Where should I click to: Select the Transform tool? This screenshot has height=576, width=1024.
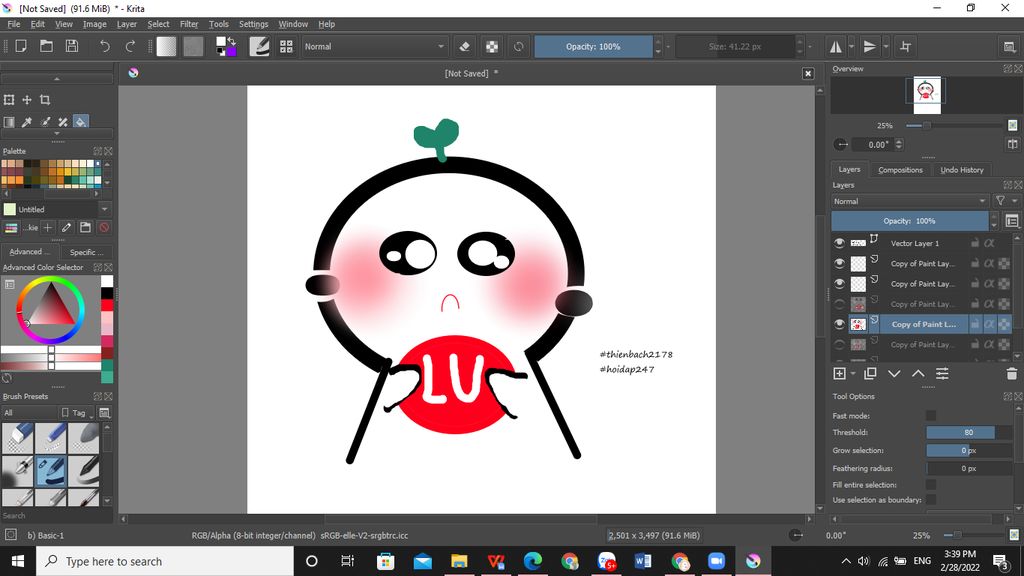pyautogui.click(x=9, y=100)
